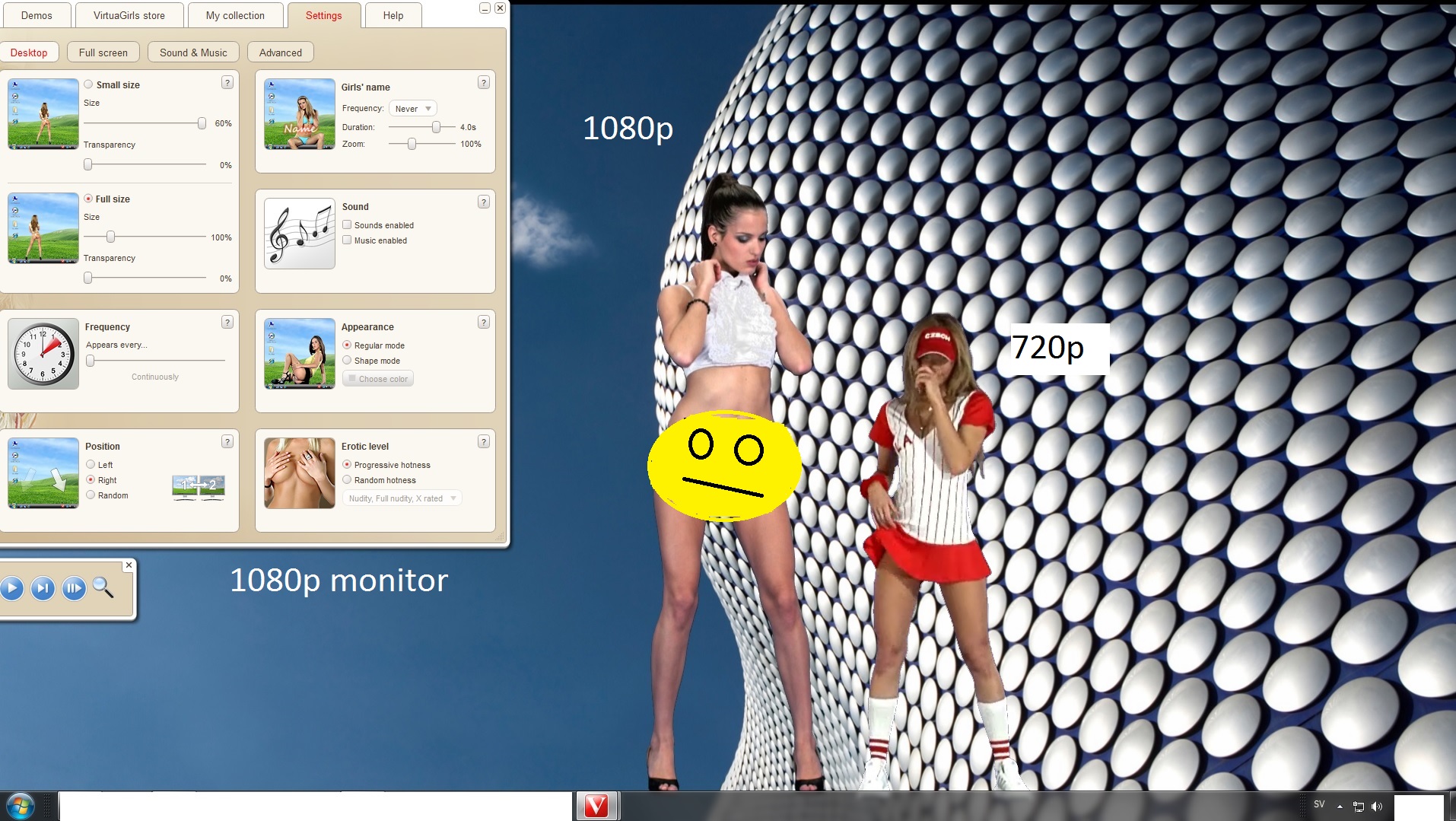Click the Appears every frequency slider handle
The height and width of the screenshot is (821, 1456).
pyautogui.click(x=91, y=361)
